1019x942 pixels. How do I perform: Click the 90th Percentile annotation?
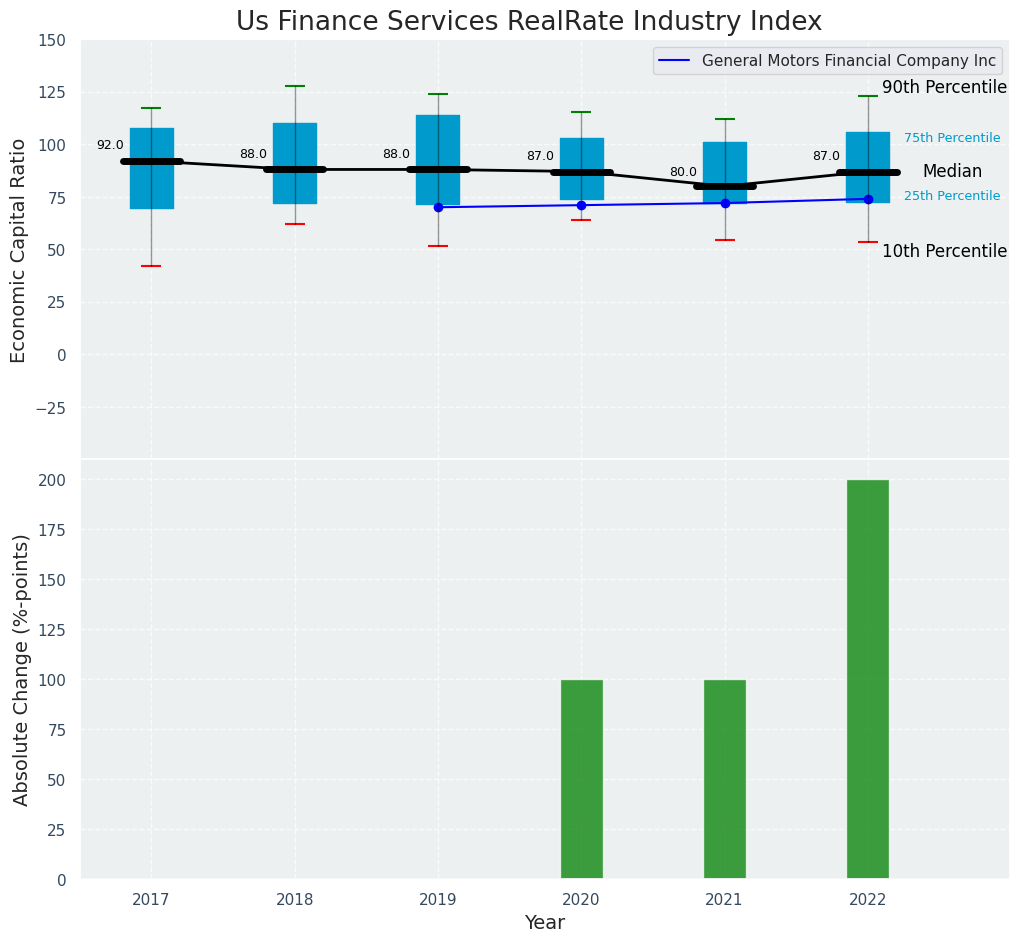(x=944, y=88)
